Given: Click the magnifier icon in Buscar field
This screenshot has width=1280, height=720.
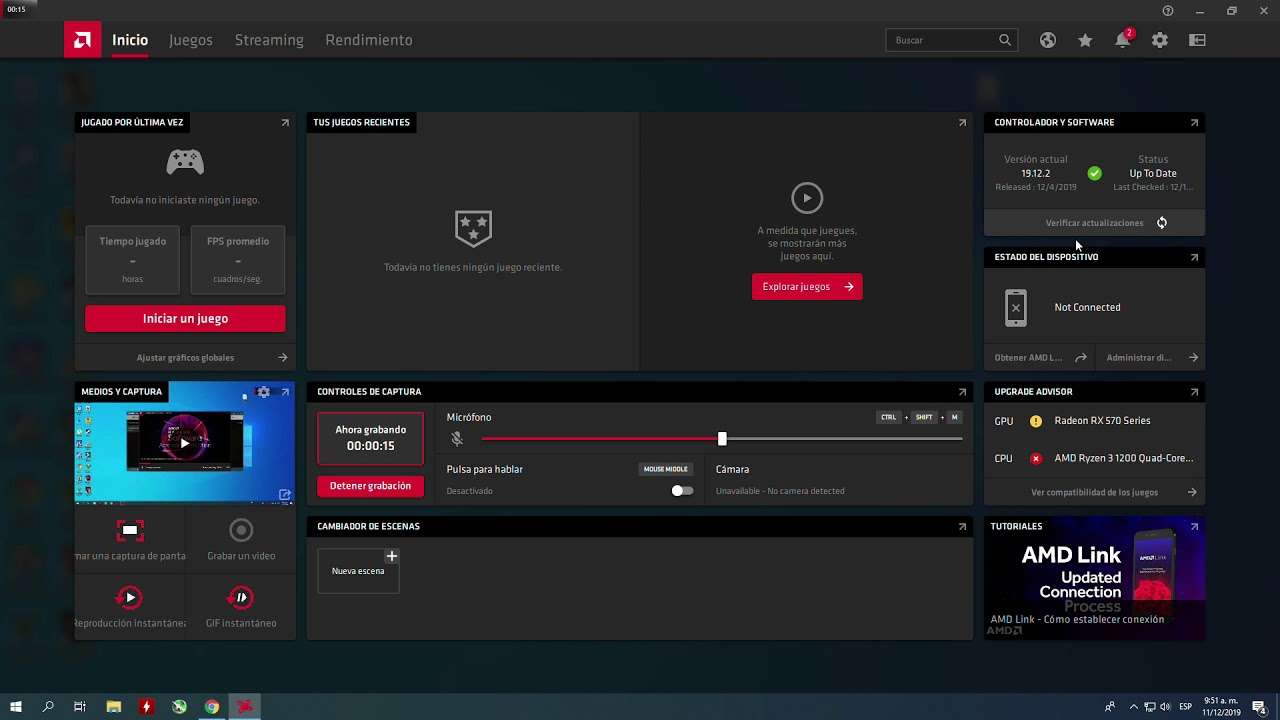Looking at the screenshot, I should click(x=1005, y=40).
